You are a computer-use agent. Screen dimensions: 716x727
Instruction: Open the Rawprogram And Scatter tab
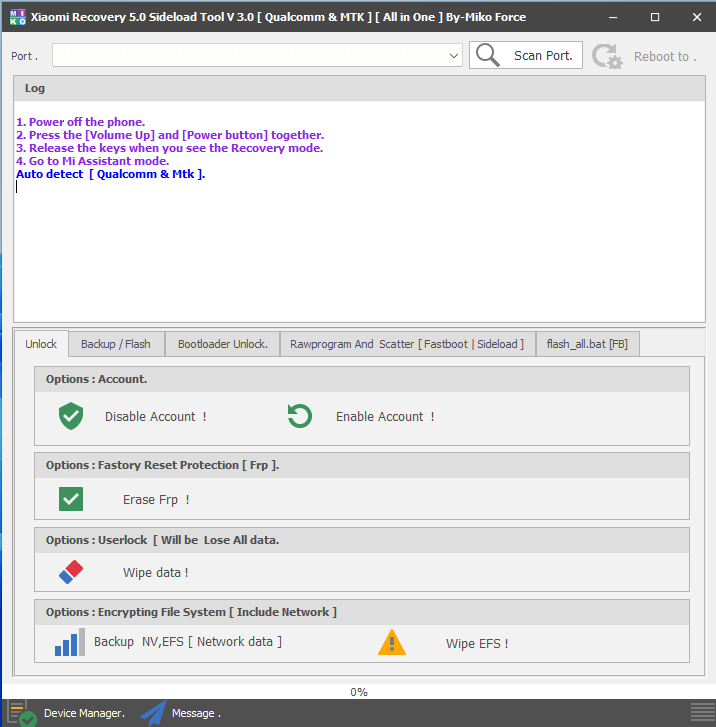click(407, 344)
